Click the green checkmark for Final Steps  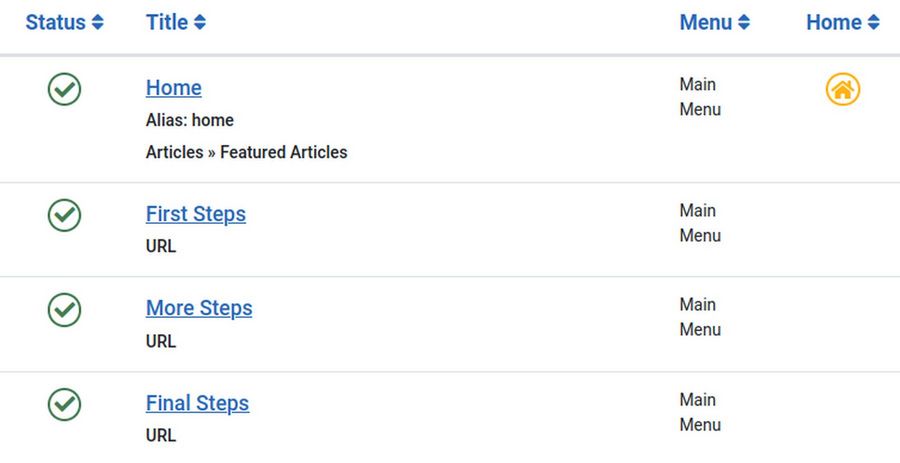coord(64,404)
